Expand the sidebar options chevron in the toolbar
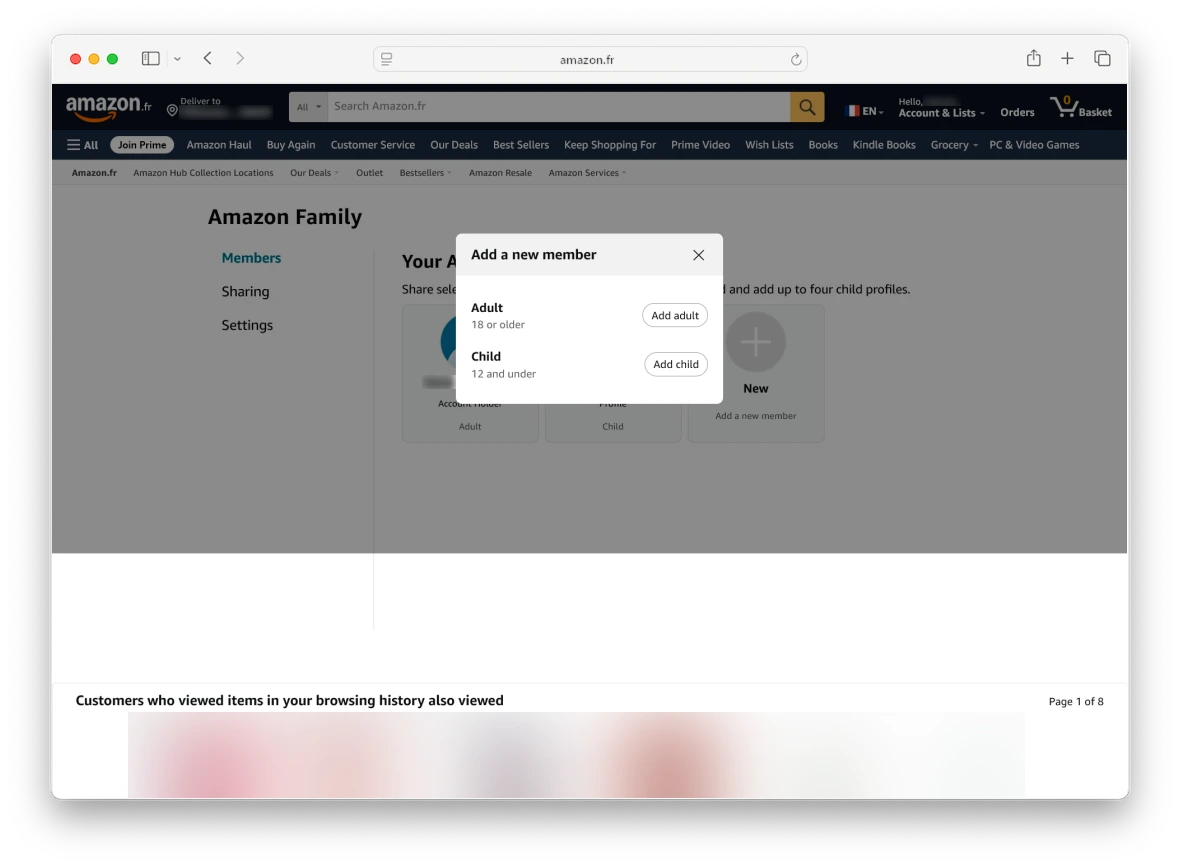The height and width of the screenshot is (867, 1180). (178, 59)
